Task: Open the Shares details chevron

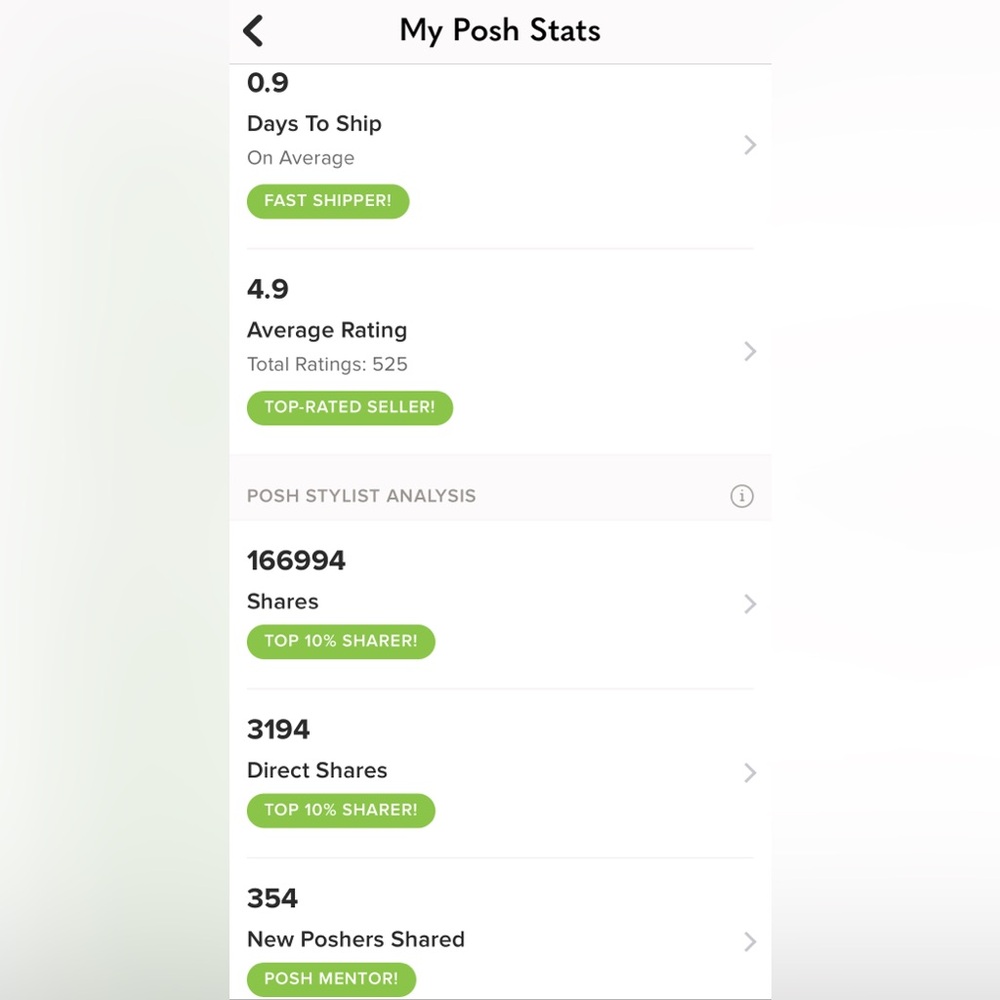Action: 750,604
